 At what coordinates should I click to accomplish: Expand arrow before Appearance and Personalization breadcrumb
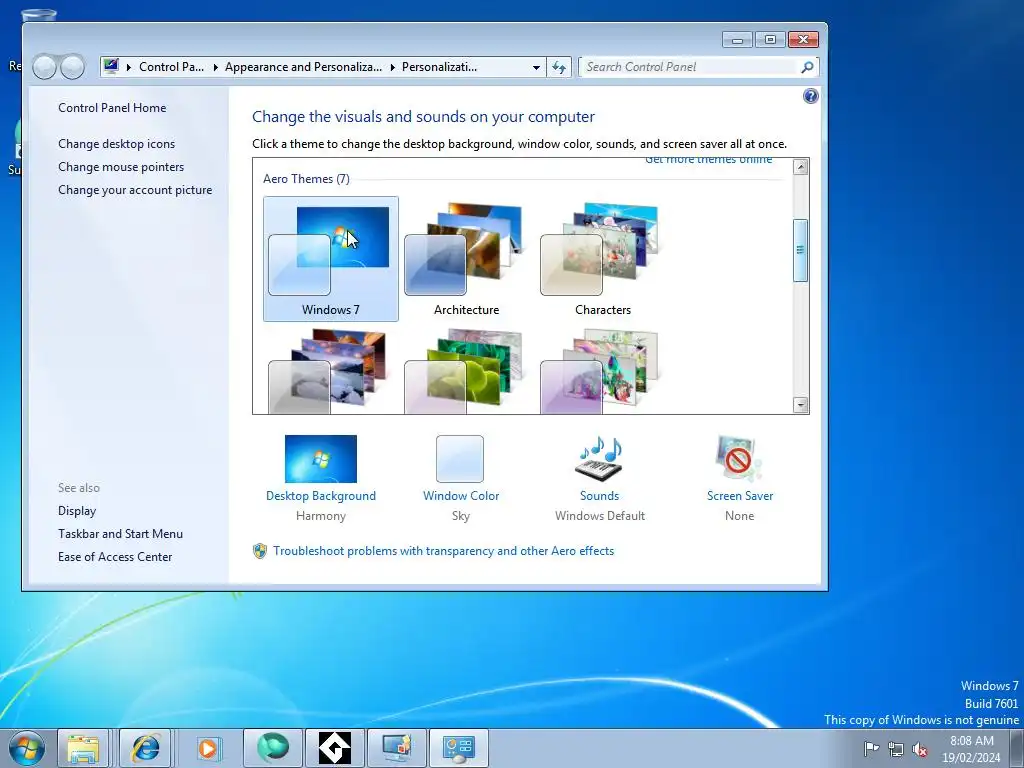pyautogui.click(x=216, y=67)
